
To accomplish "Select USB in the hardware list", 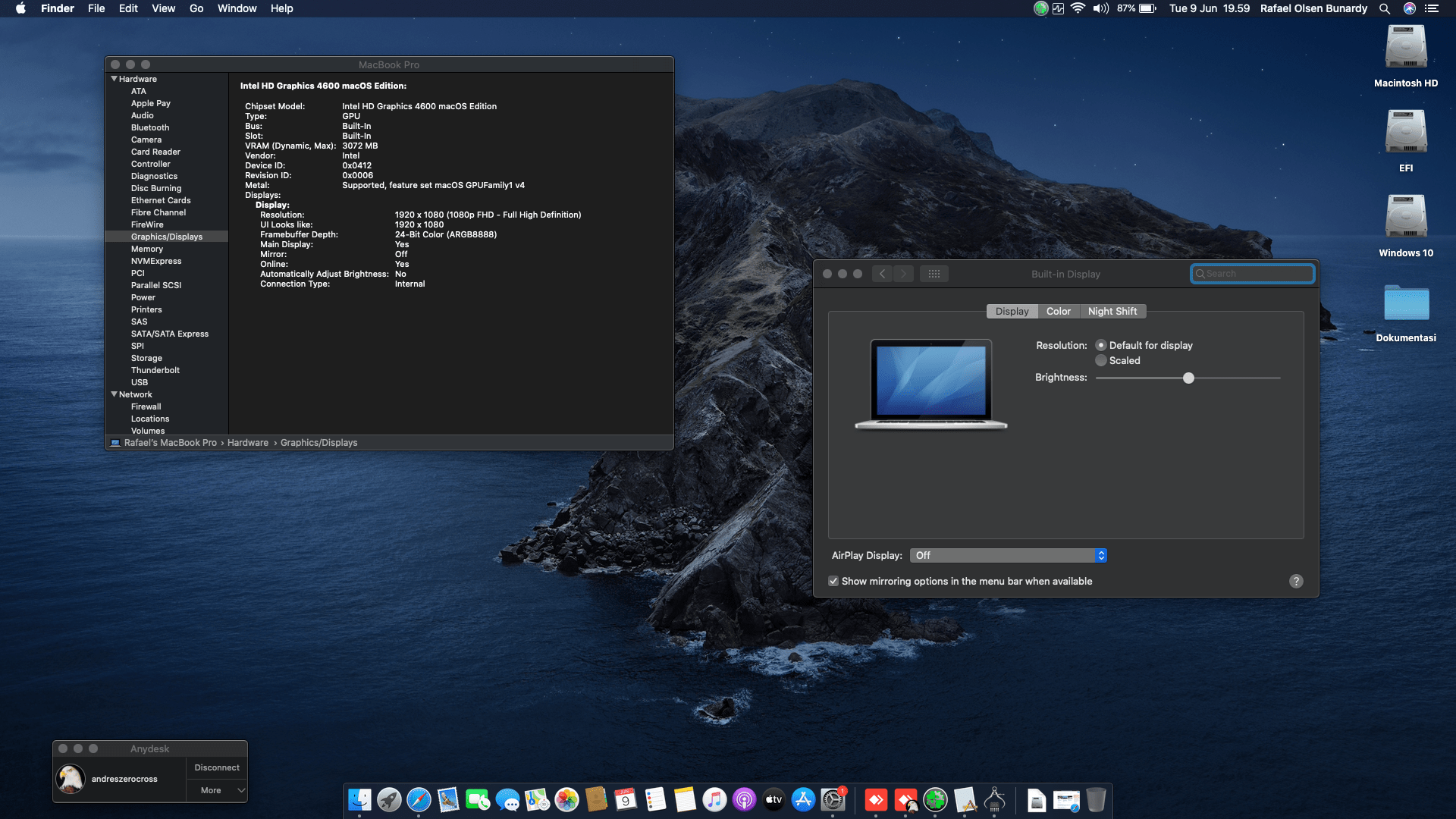I will point(139,382).
